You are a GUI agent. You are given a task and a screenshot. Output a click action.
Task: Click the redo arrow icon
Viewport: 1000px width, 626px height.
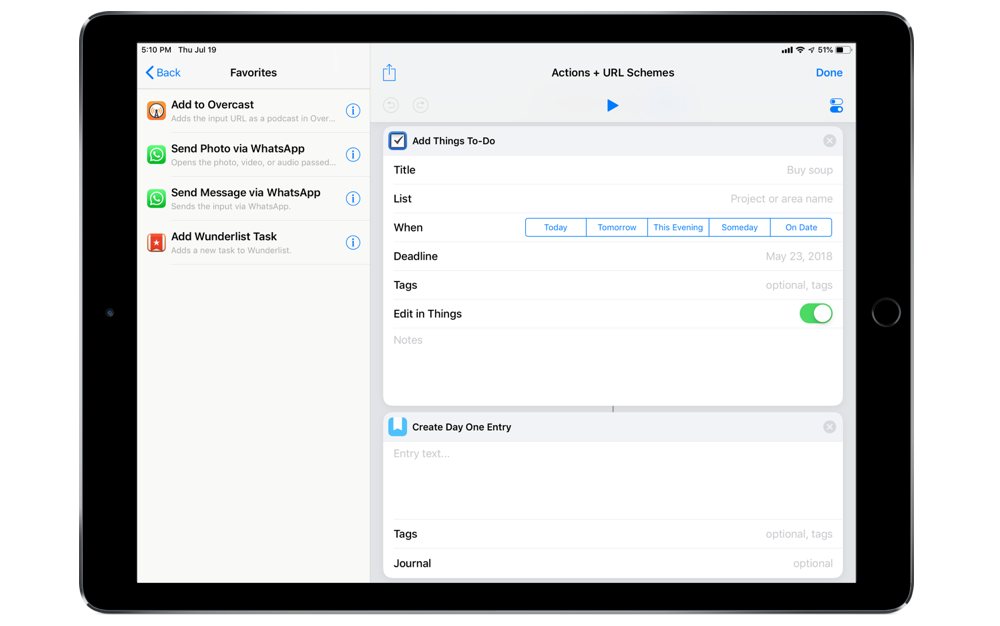[x=420, y=105]
